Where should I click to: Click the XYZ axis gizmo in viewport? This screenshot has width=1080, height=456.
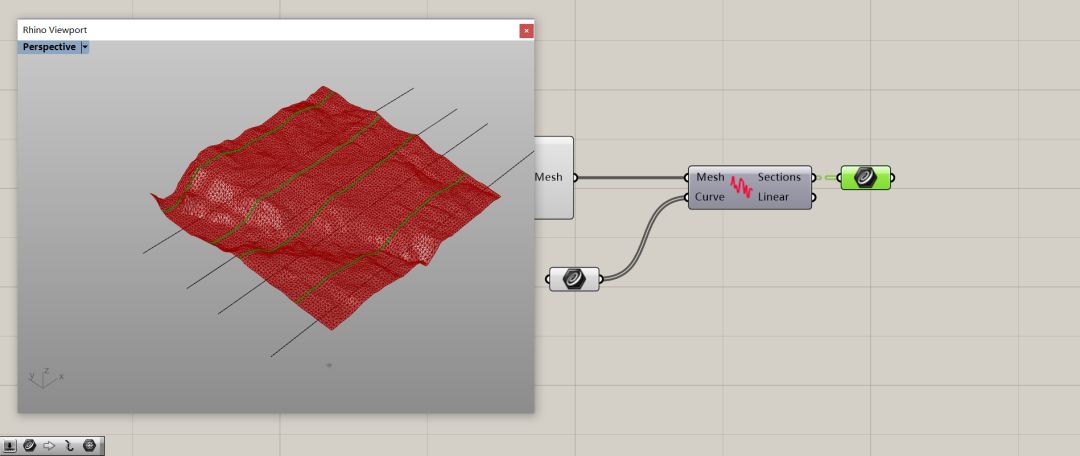(46, 377)
